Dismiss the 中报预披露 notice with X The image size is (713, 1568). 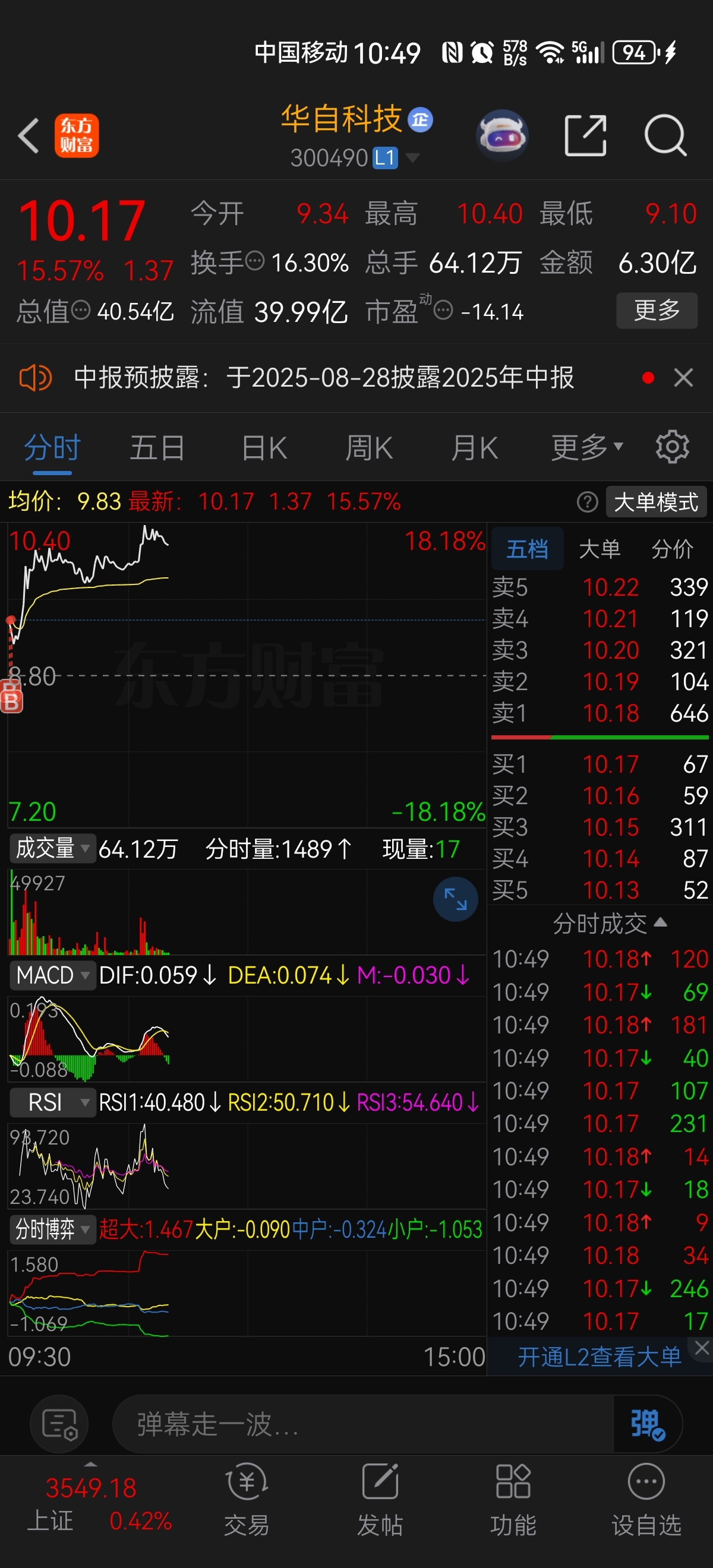683,378
